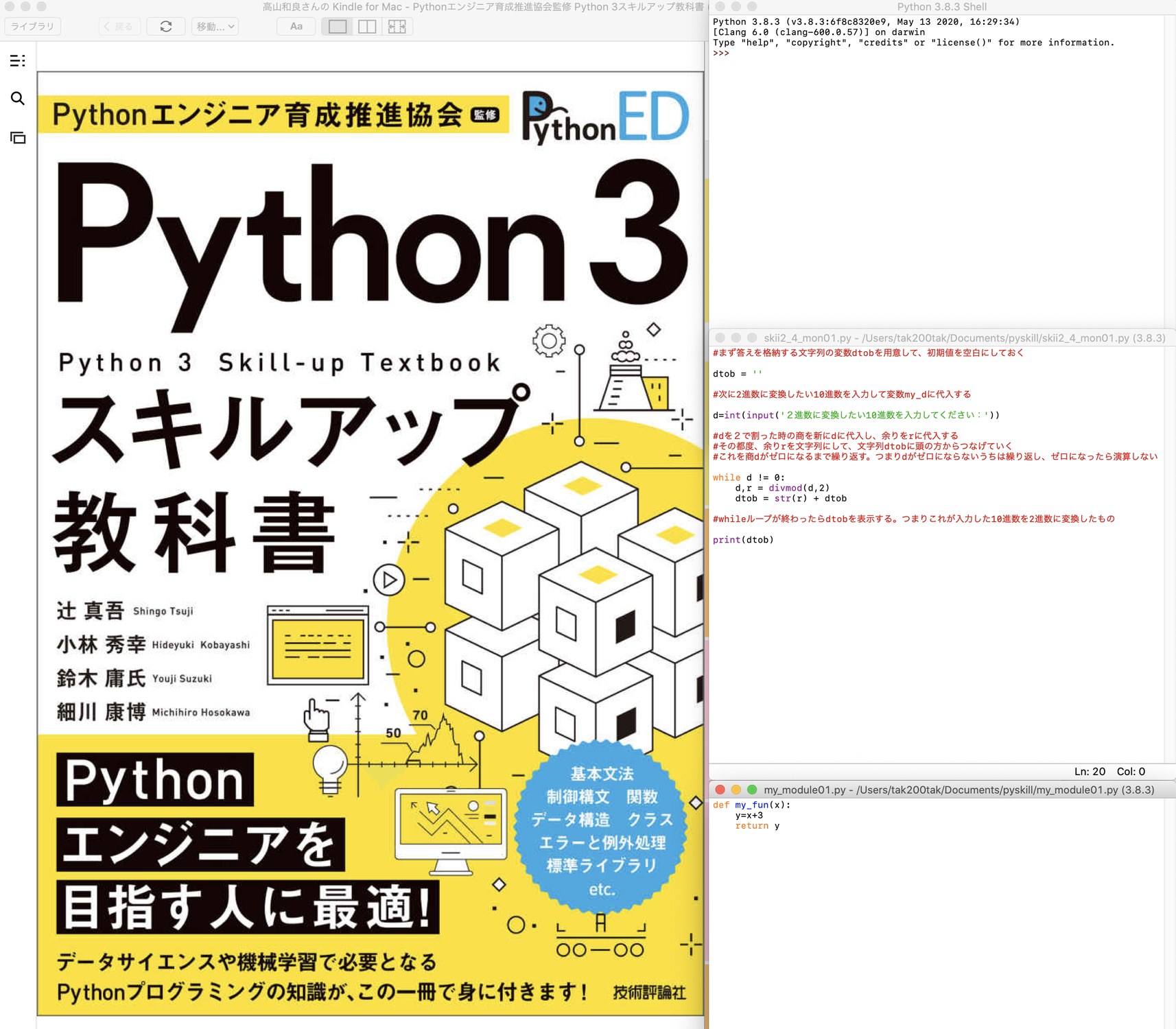The image size is (1176, 1029).
Task: Close the my_module01.py window red button
Action: tap(720, 790)
